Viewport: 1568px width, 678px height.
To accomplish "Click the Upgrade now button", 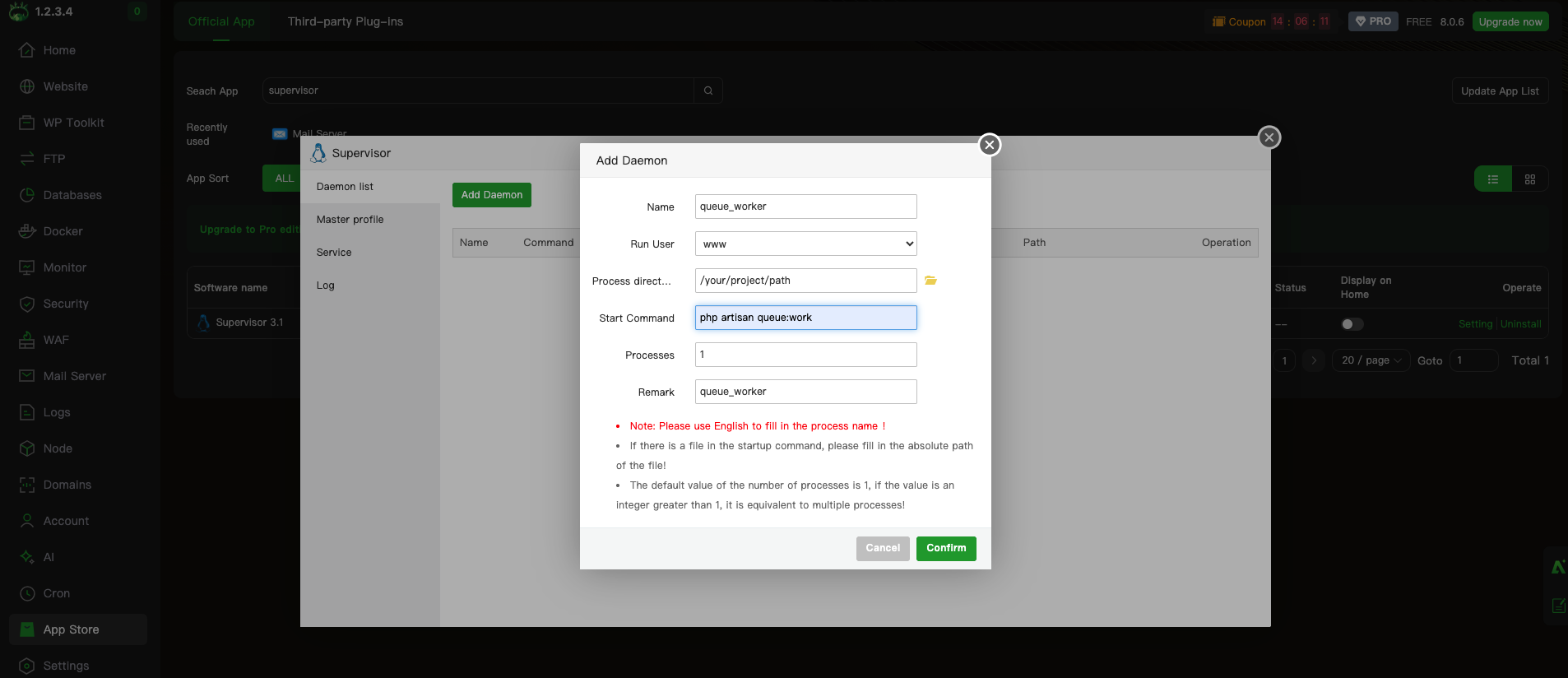I will 1510,21.
